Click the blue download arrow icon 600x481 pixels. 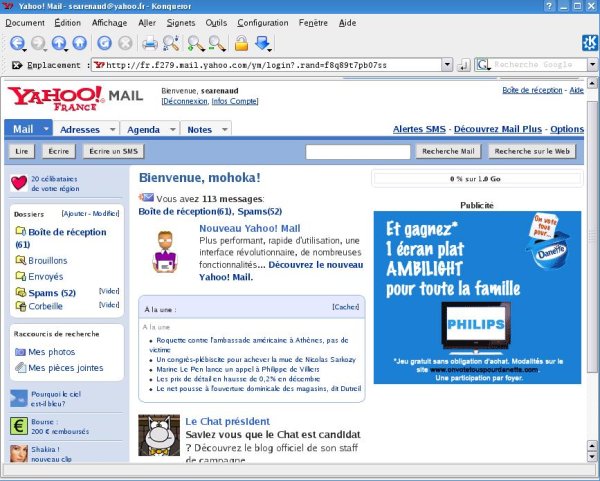coord(262,43)
